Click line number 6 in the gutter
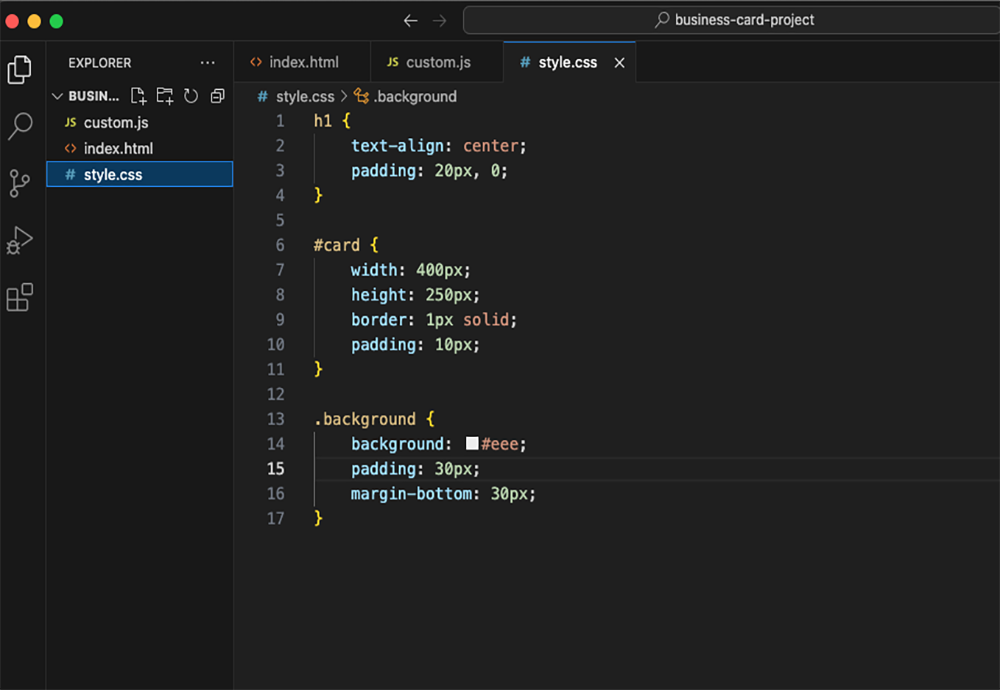Image resolution: width=1000 pixels, height=690 pixels. (x=280, y=245)
